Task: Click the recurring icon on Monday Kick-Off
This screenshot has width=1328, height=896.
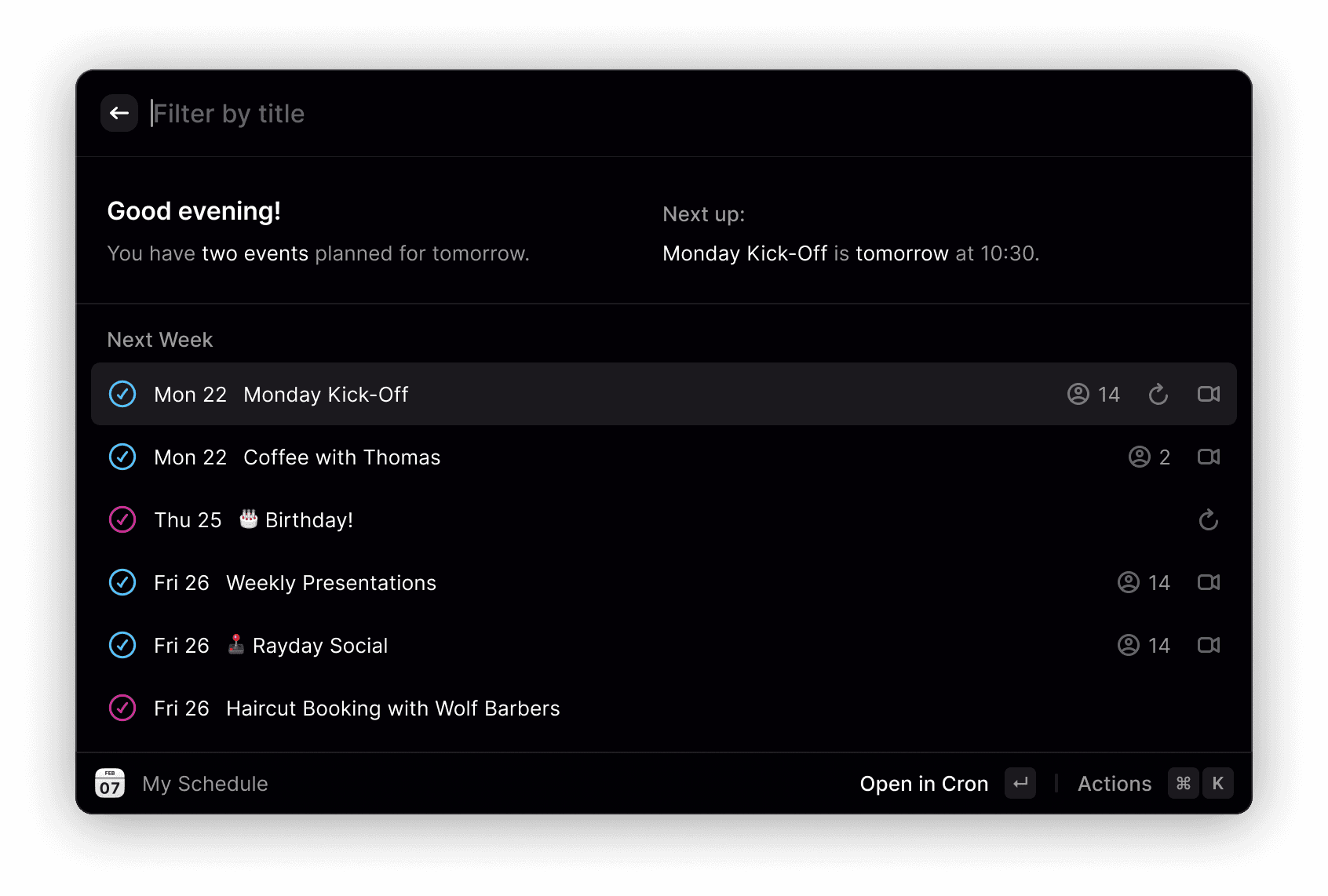Action: pos(1158,394)
